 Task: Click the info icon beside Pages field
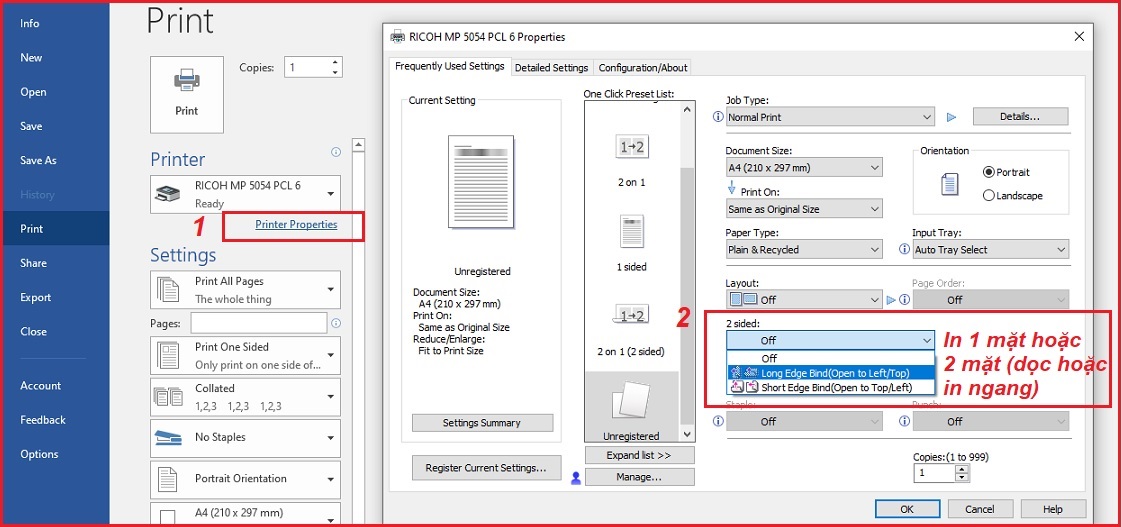pyautogui.click(x=336, y=323)
